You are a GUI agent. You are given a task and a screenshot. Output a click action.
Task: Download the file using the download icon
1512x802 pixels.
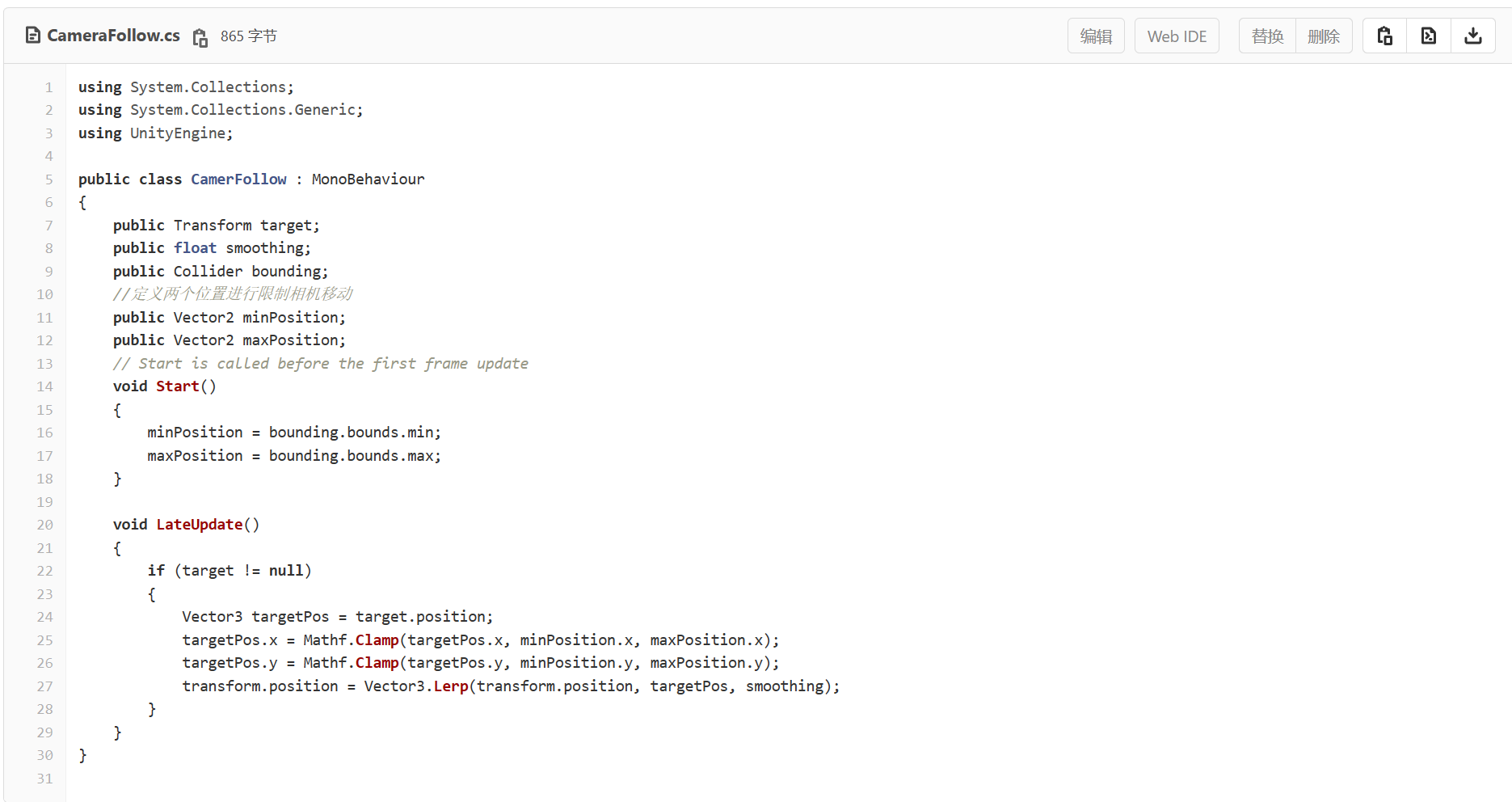(1472, 36)
